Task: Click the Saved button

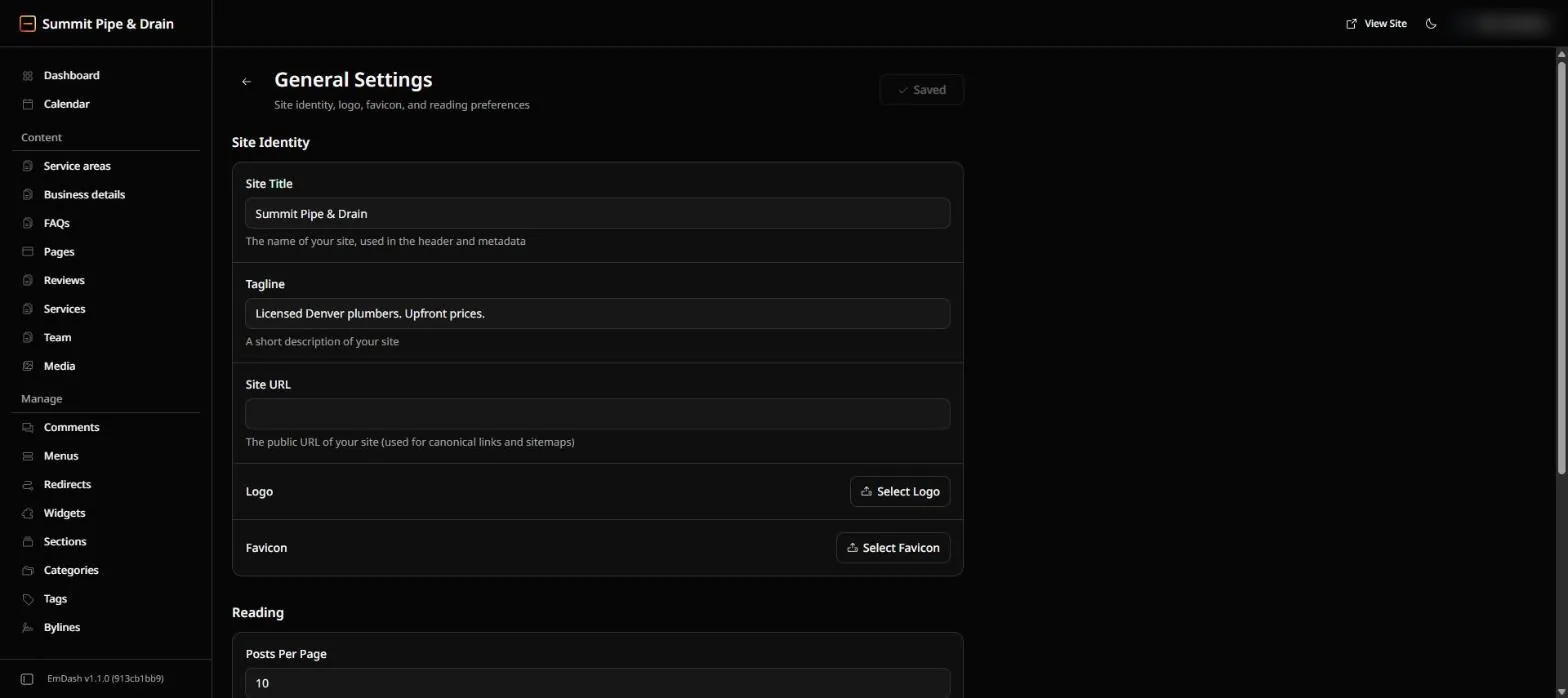Action: click(x=921, y=90)
